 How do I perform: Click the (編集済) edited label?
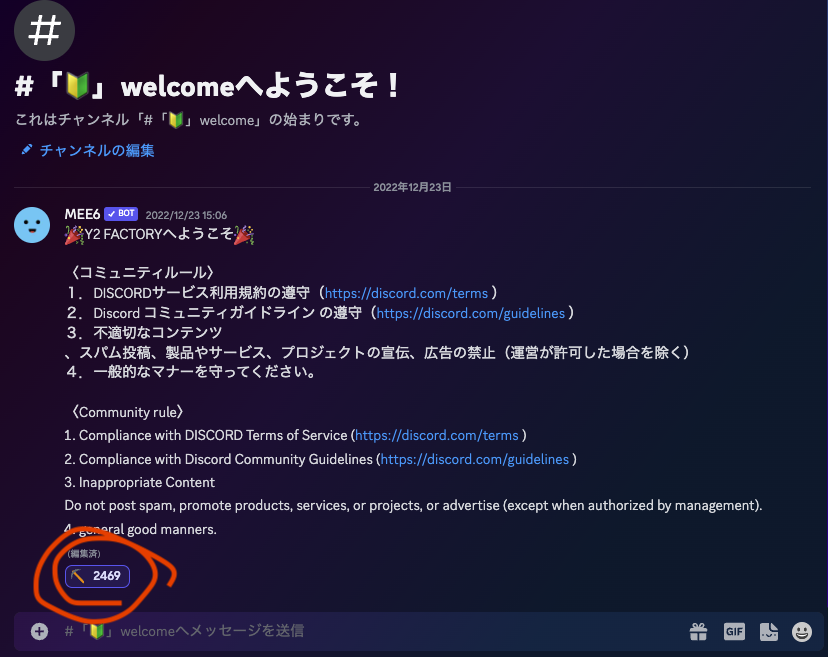[x=84, y=553]
